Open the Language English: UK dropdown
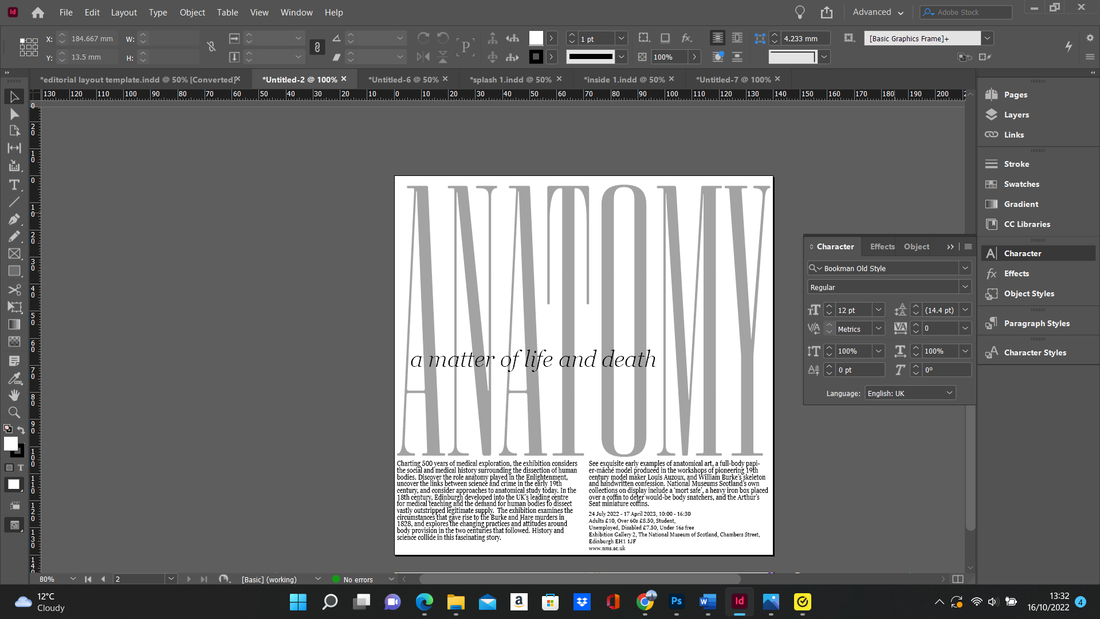 coord(910,393)
